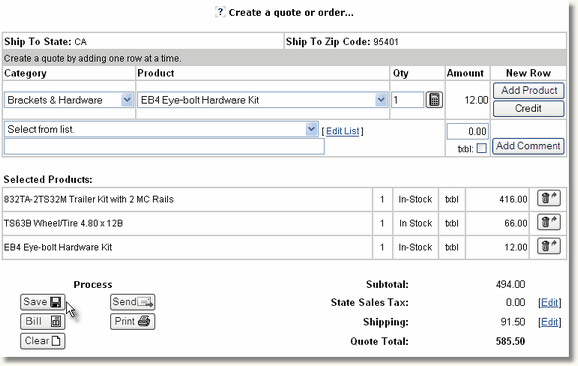The height and width of the screenshot is (366, 578).
Task: Edit the State Sales Tax amount
Action: click(x=550, y=303)
